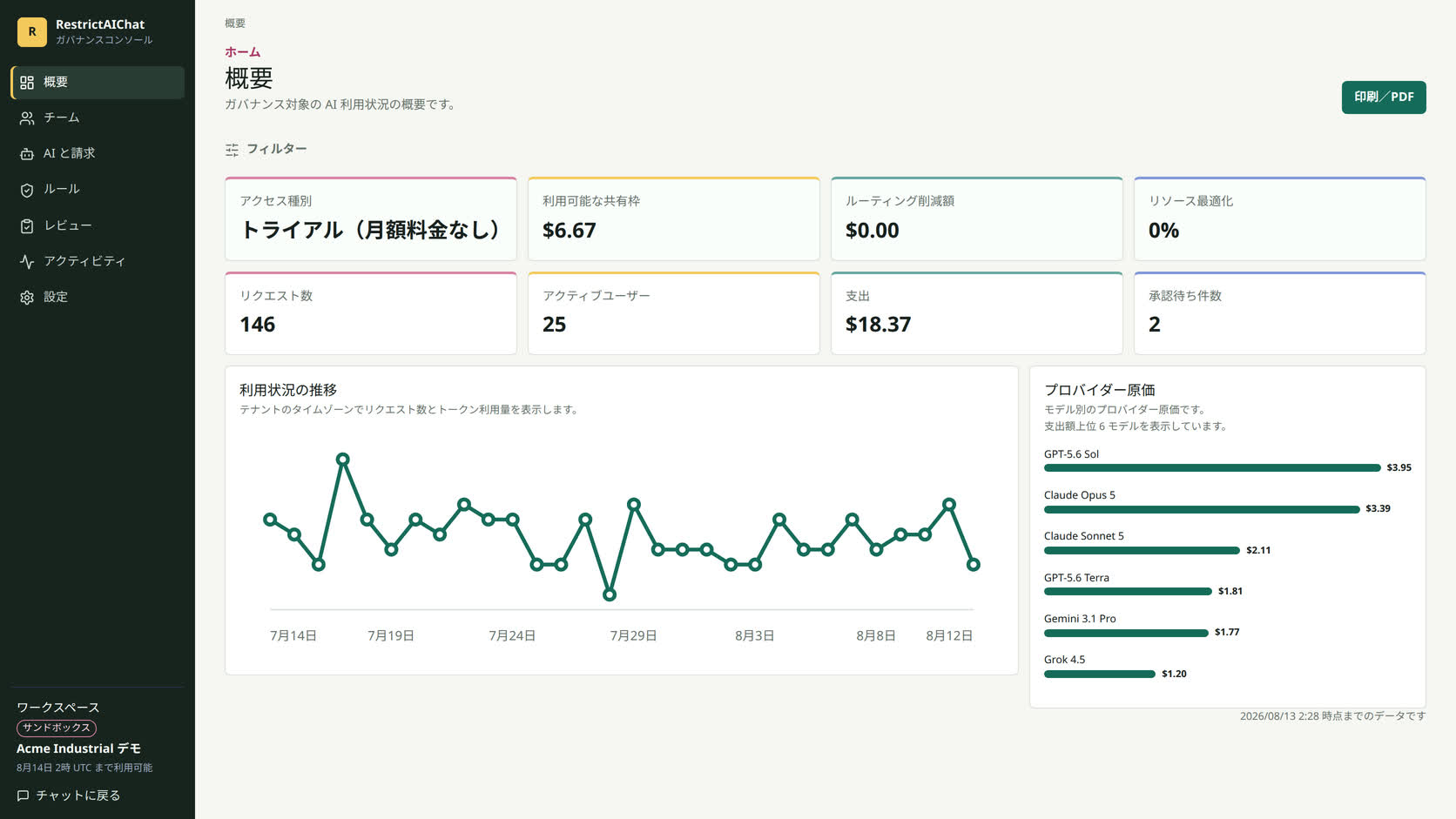Click the $1.20 value label
1456x819 pixels.
(x=1174, y=674)
